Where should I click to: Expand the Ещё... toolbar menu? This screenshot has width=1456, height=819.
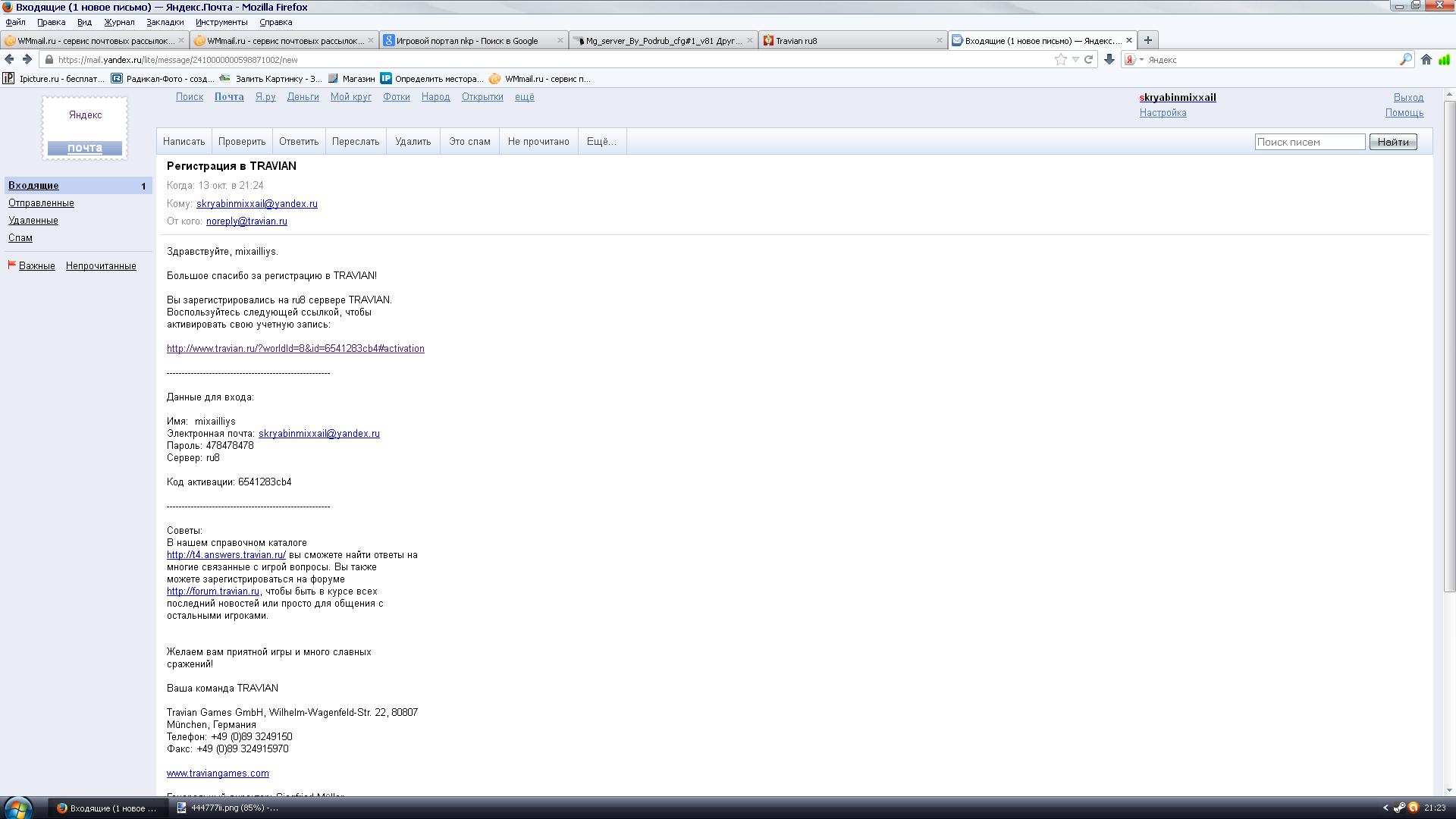pyautogui.click(x=601, y=141)
